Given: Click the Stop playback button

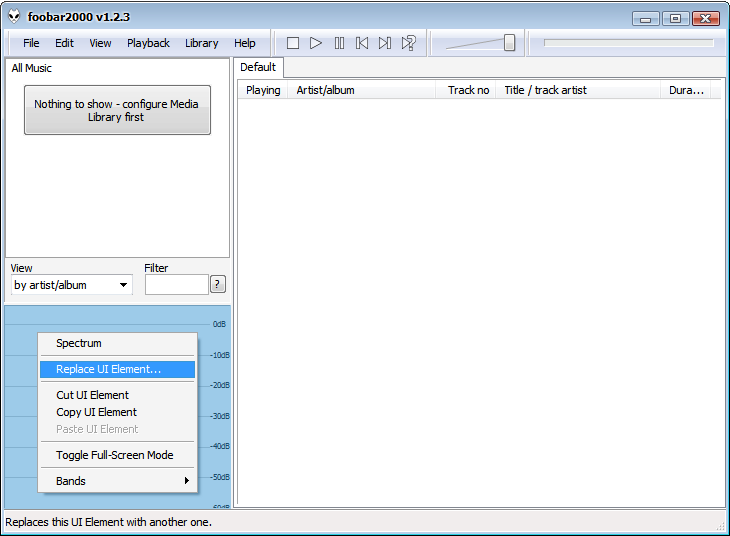Looking at the screenshot, I should click(x=293, y=43).
